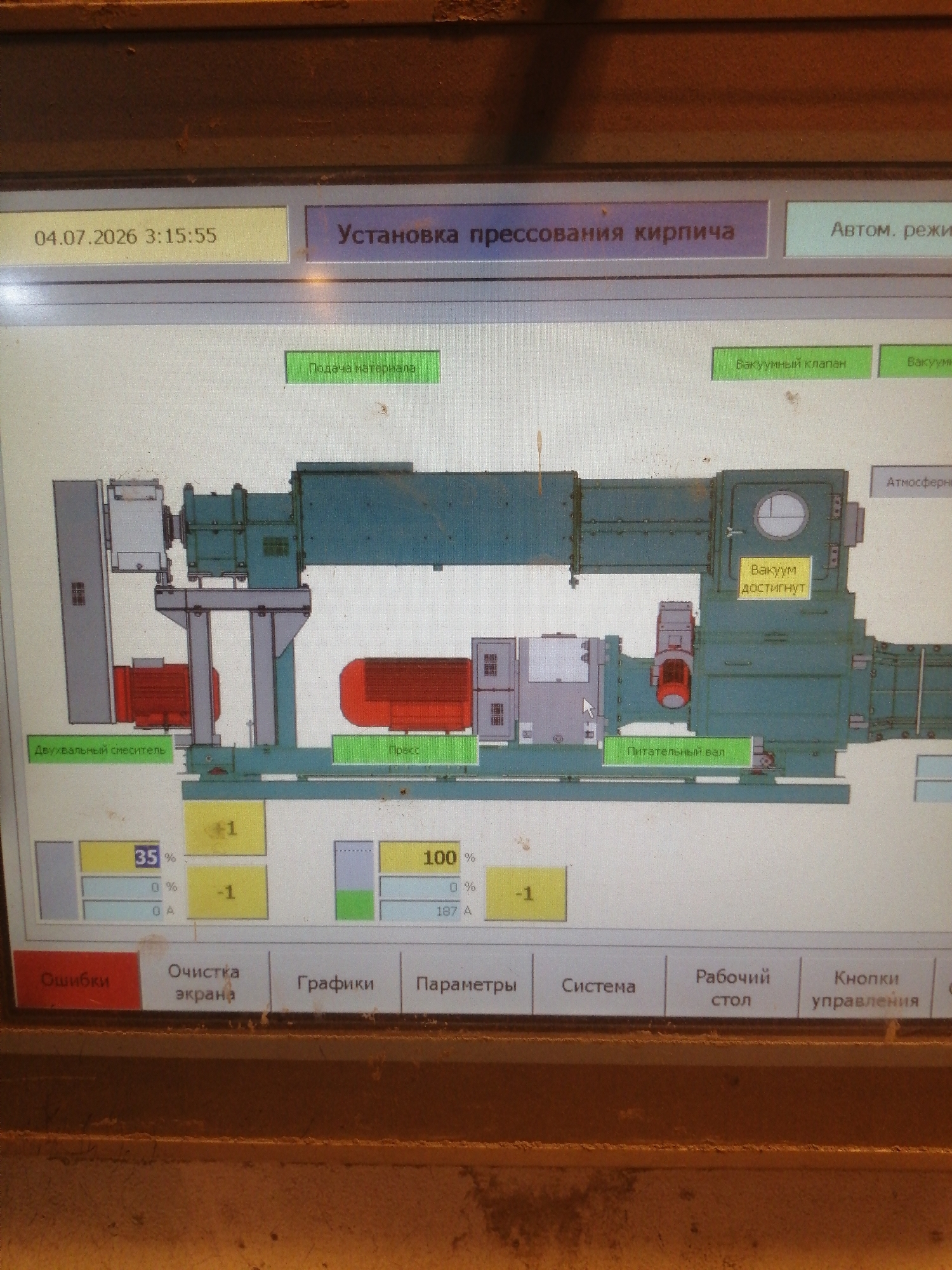Image resolution: width=952 pixels, height=1270 pixels.
Task: Edit mixer setpoint field showing 35
Action: coord(121,857)
